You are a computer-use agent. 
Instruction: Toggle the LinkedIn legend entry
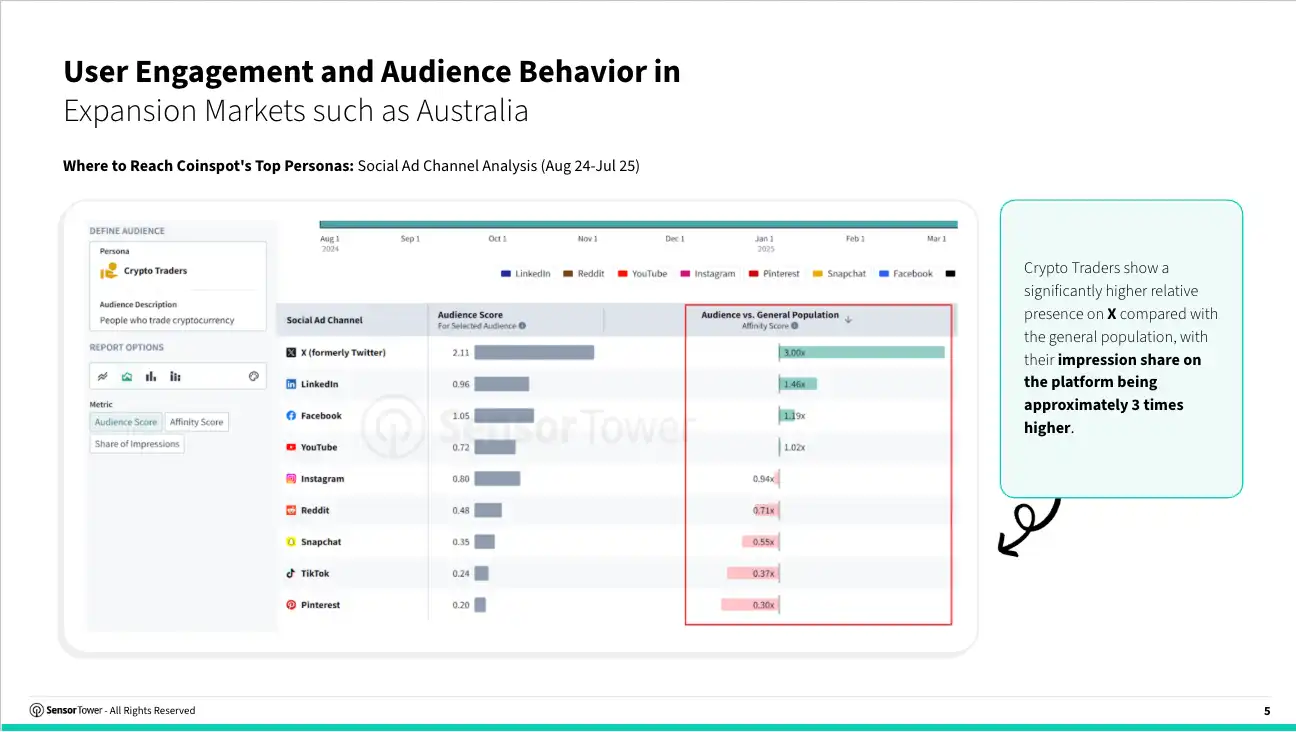(x=525, y=274)
